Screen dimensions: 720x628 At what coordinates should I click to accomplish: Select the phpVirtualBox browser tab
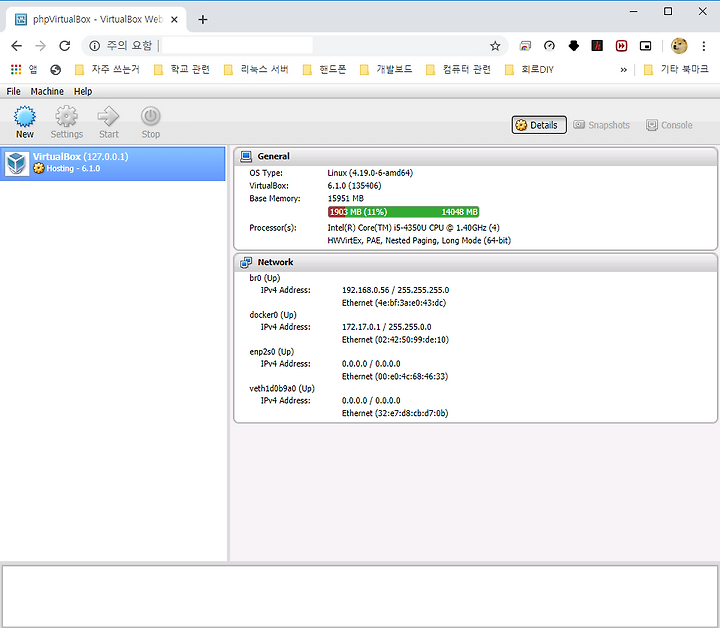[x=96, y=19]
